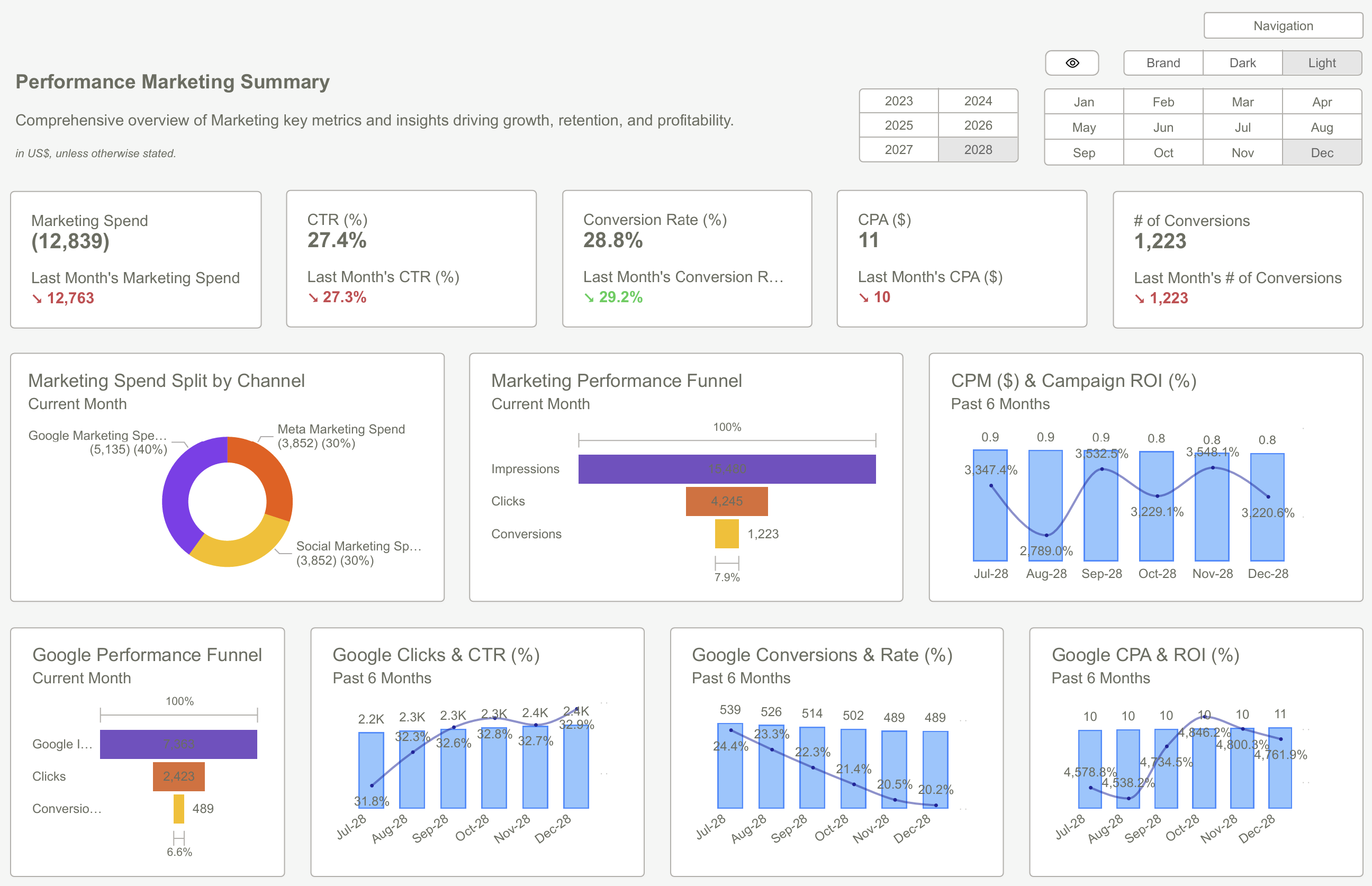Switch to the Dark theme
1372x886 pixels.
point(1242,62)
